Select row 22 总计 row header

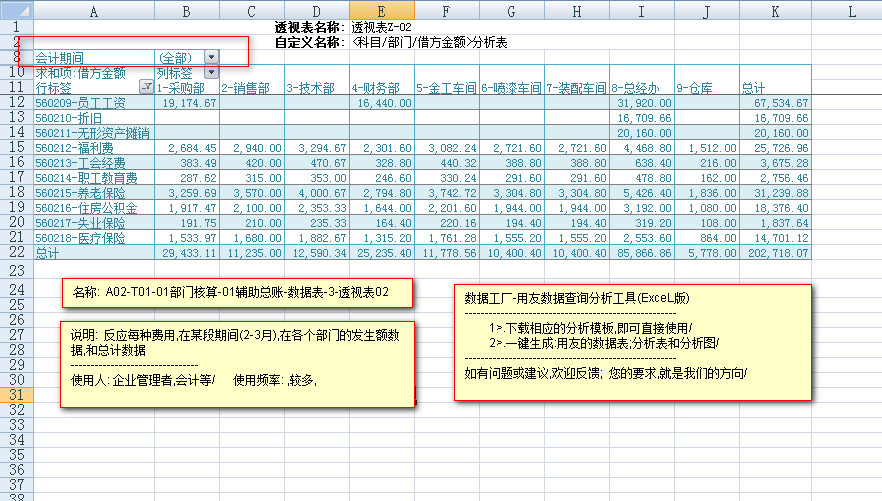(16, 253)
